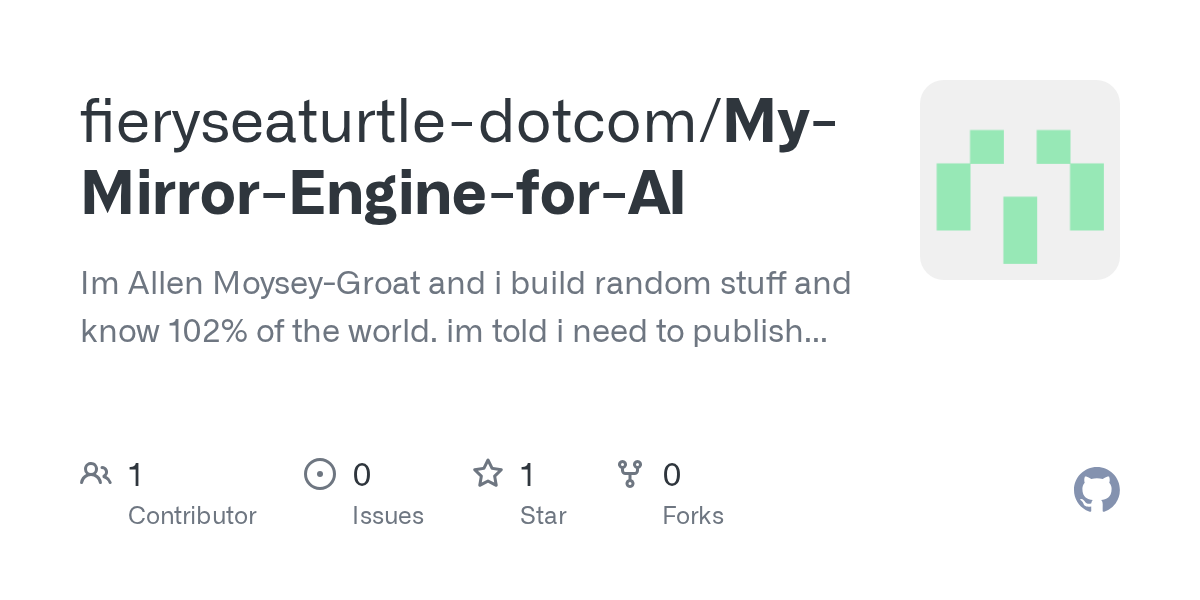Click the issues count number 0
The height and width of the screenshot is (600, 1200).
point(362,474)
